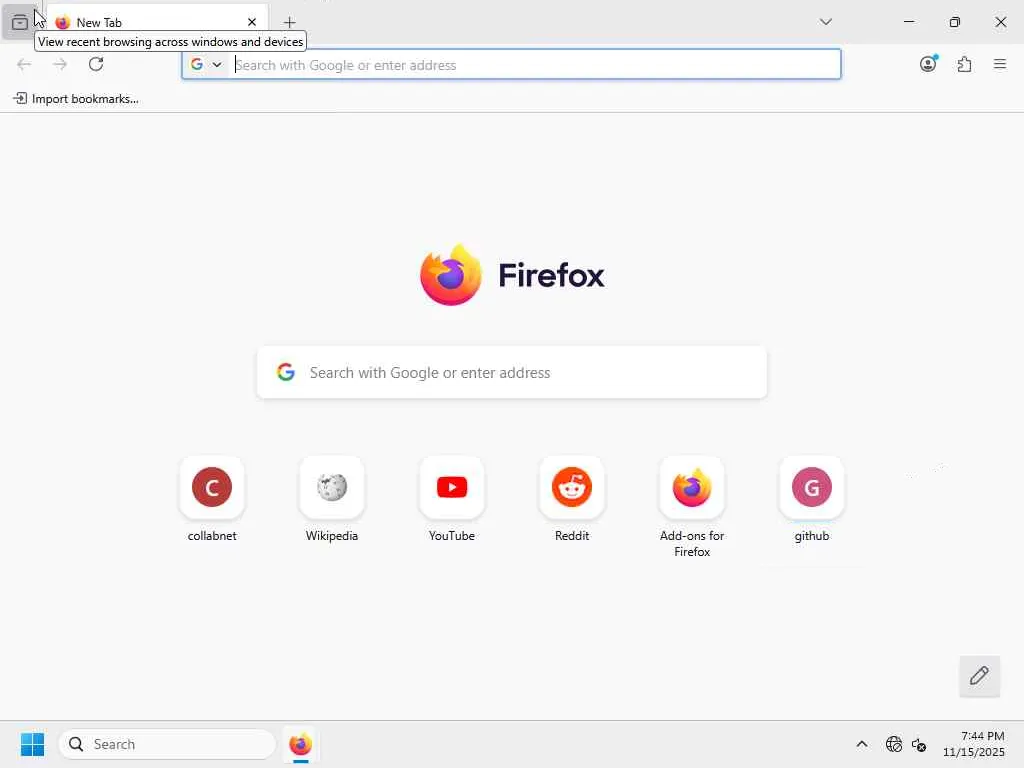The width and height of the screenshot is (1024, 768).
Task: Open the github shortcut
Action: point(812,500)
